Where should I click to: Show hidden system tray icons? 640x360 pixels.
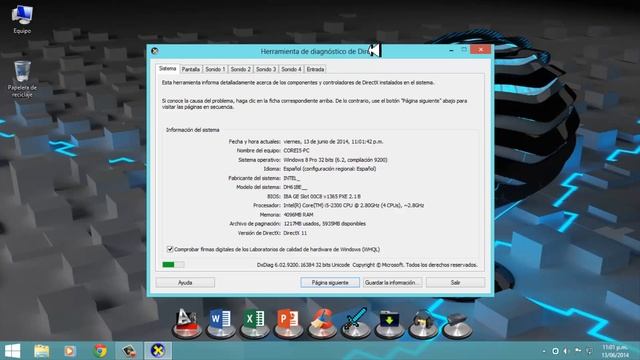[x=544, y=351]
